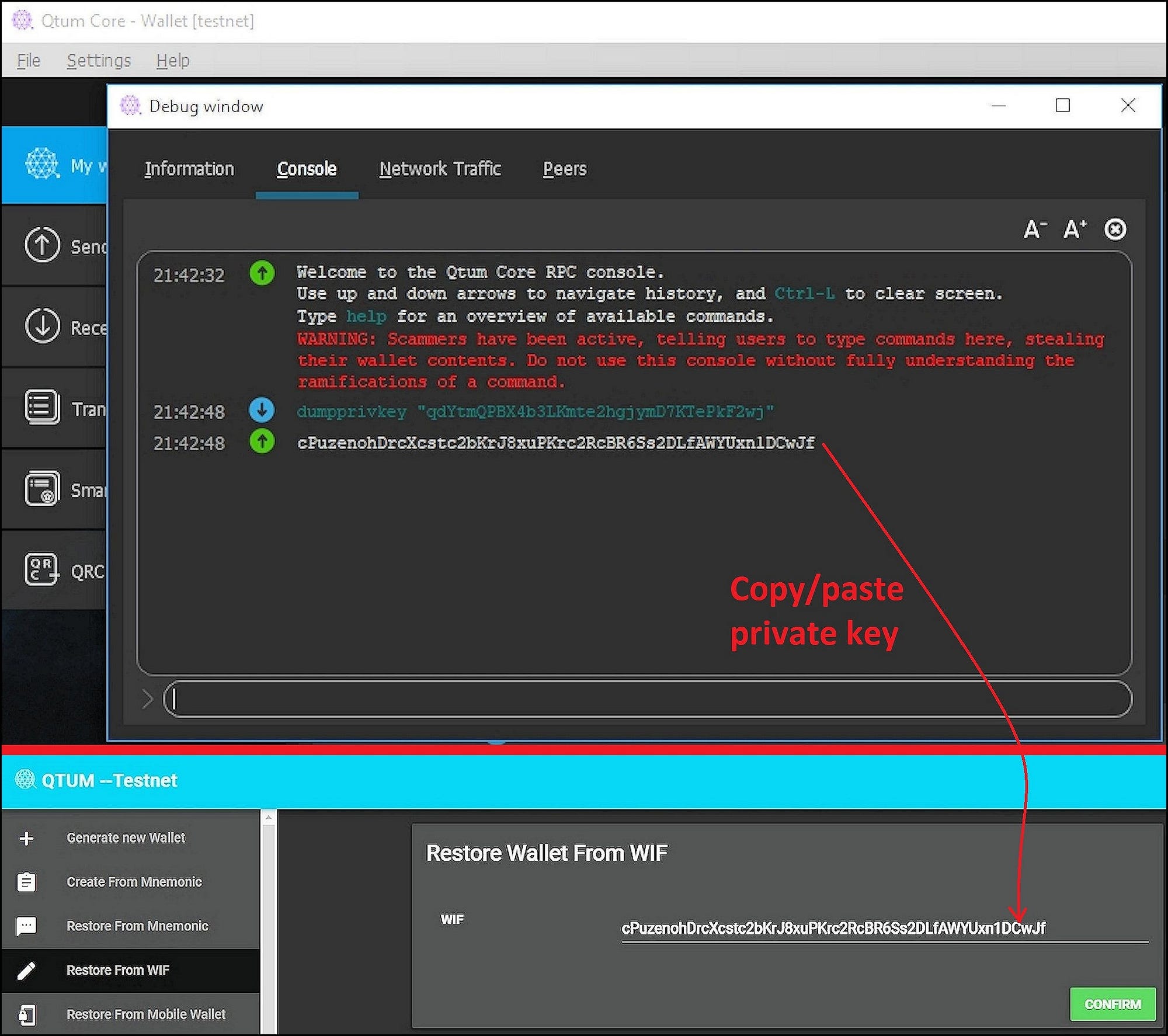Image resolution: width=1168 pixels, height=1036 pixels.
Task: Open the Transactions list icon in sidebar
Action: click(x=42, y=406)
